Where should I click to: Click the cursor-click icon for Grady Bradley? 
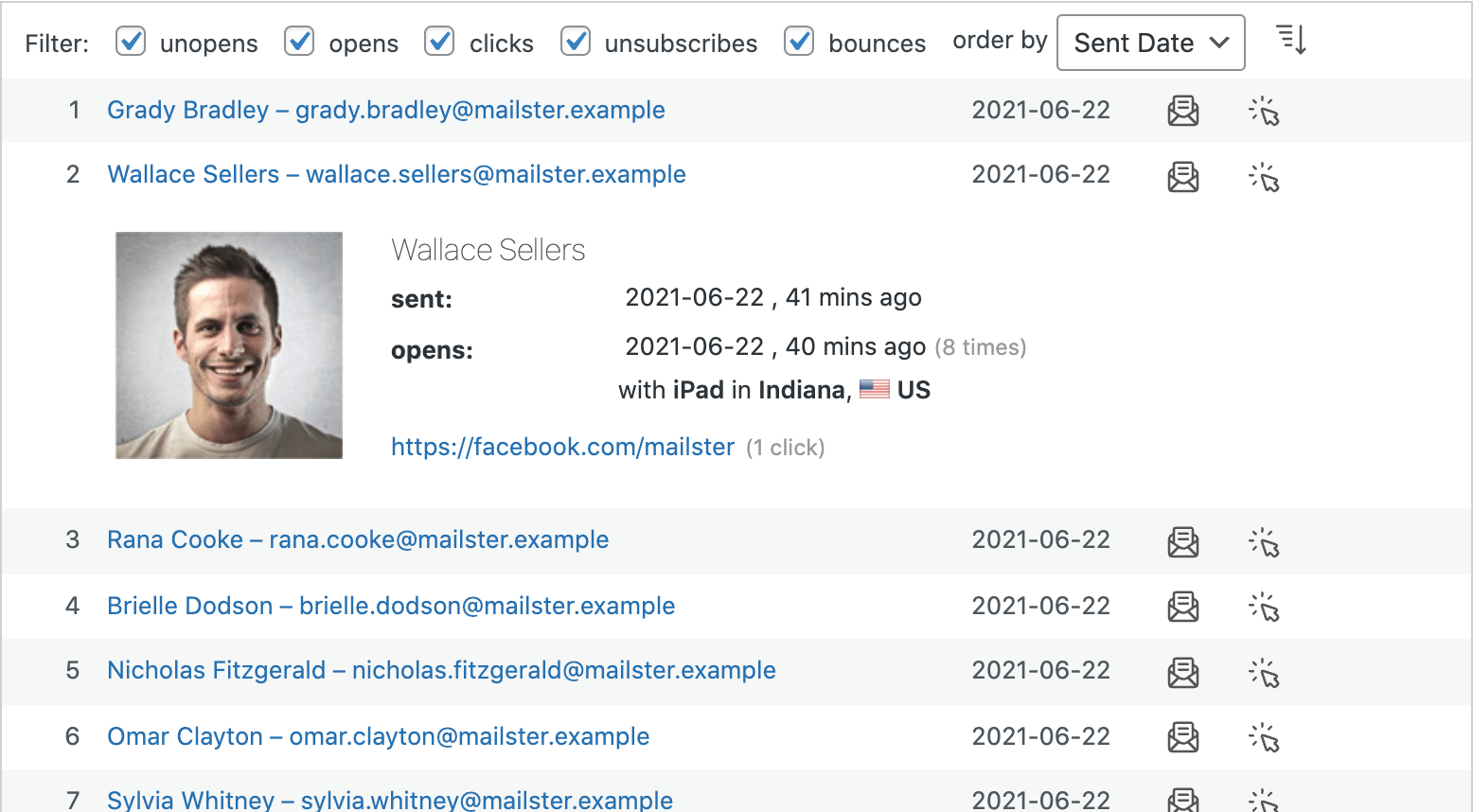pyautogui.click(x=1265, y=111)
